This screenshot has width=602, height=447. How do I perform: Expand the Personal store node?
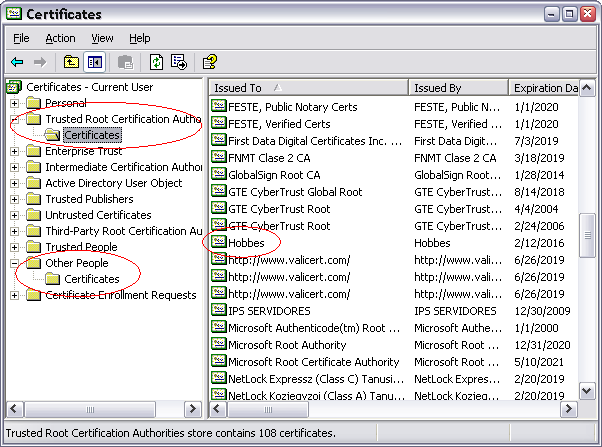pos(15,103)
